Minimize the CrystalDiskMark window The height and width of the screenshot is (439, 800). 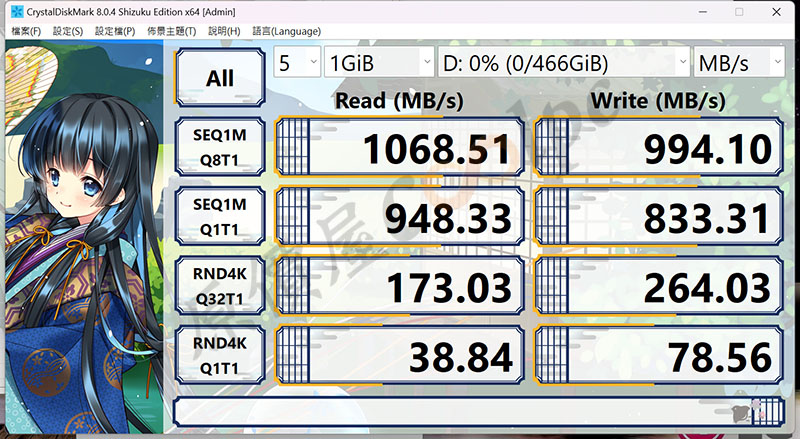click(703, 11)
